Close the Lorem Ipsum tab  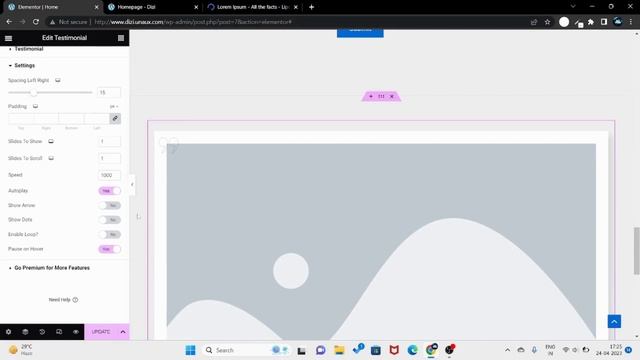(x=296, y=7)
